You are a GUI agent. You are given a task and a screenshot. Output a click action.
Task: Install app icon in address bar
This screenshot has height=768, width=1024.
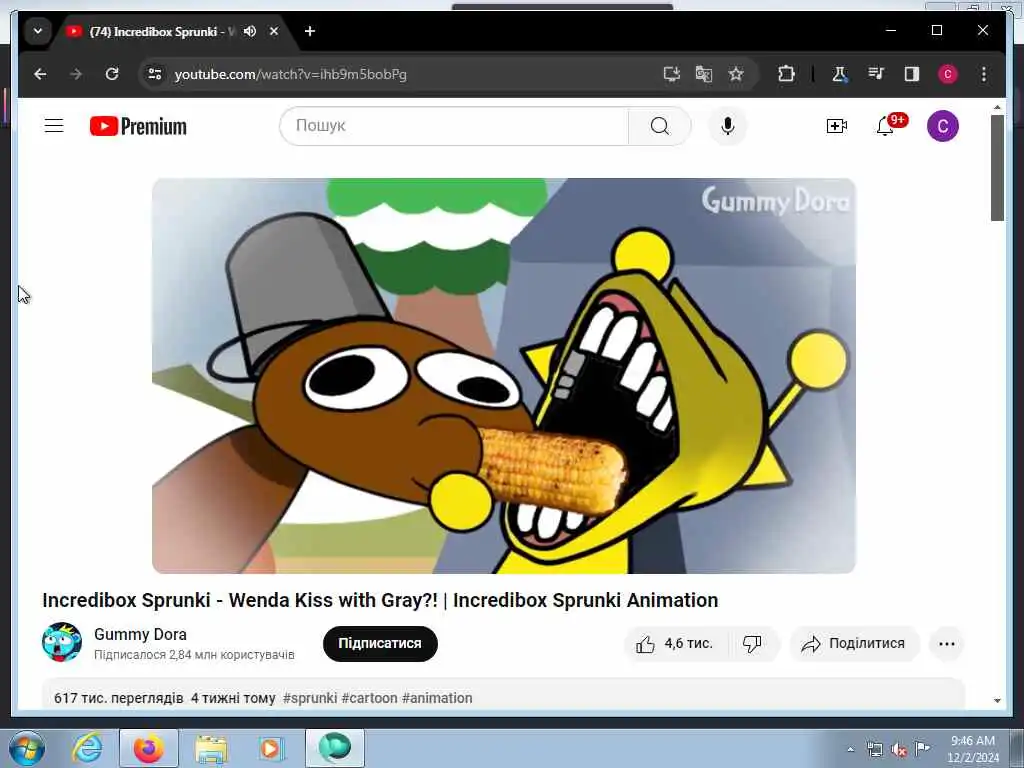pyautogui.click(x=671, y=74)
